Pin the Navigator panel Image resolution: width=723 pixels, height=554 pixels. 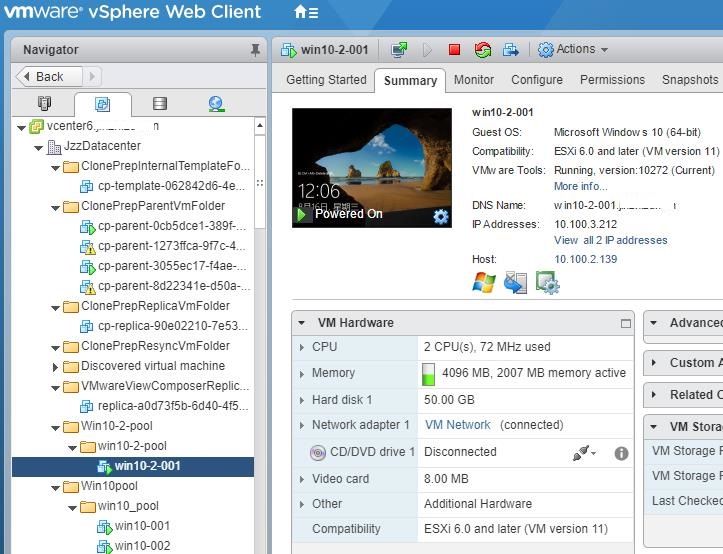tap(255, 50)
